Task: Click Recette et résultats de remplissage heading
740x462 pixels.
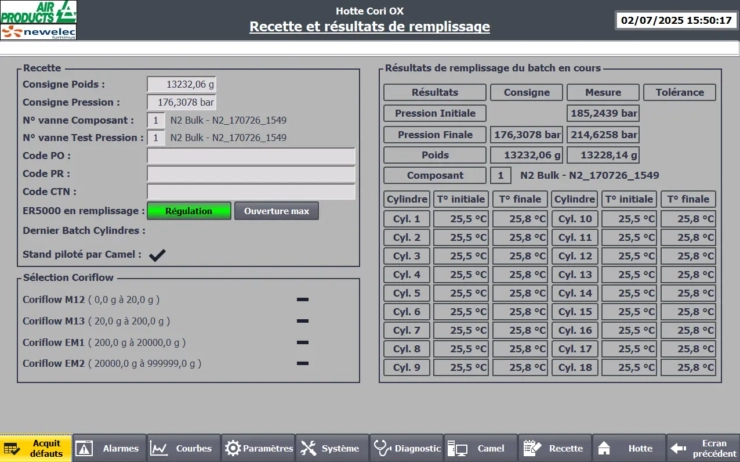Action: (370, 26)
